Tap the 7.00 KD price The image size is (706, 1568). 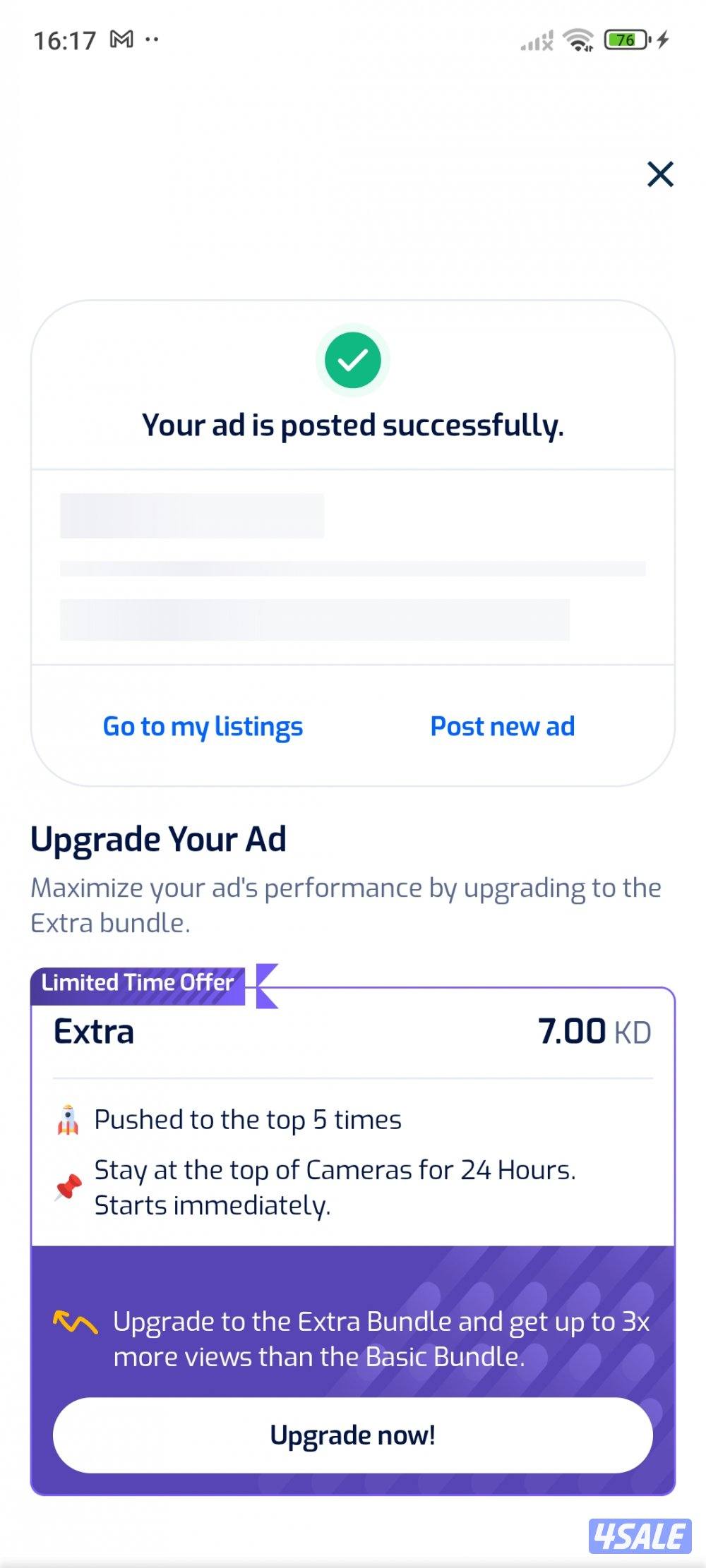594,1032
